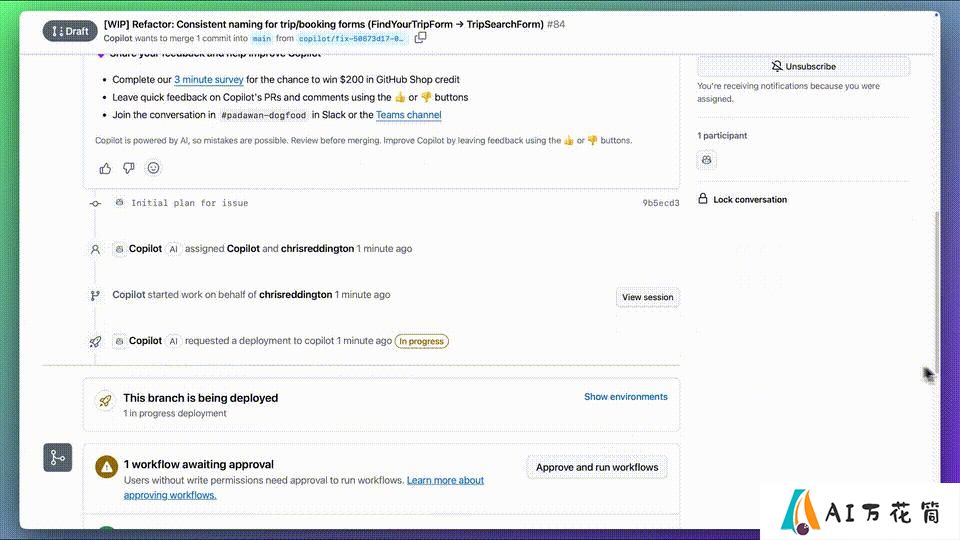Click the person assigned icon in timeline

point(96,249)
